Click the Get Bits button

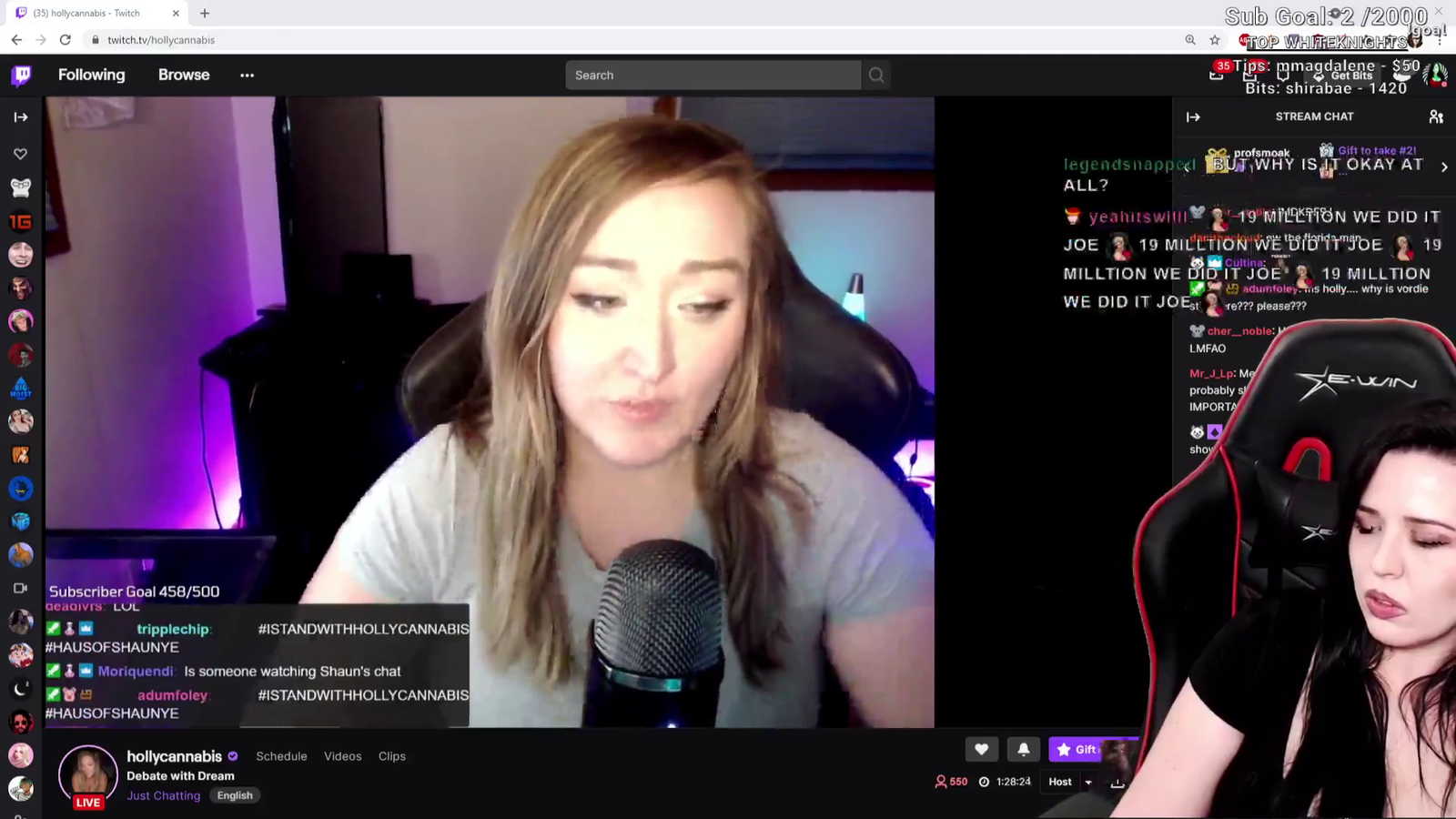coord(1345,76)
